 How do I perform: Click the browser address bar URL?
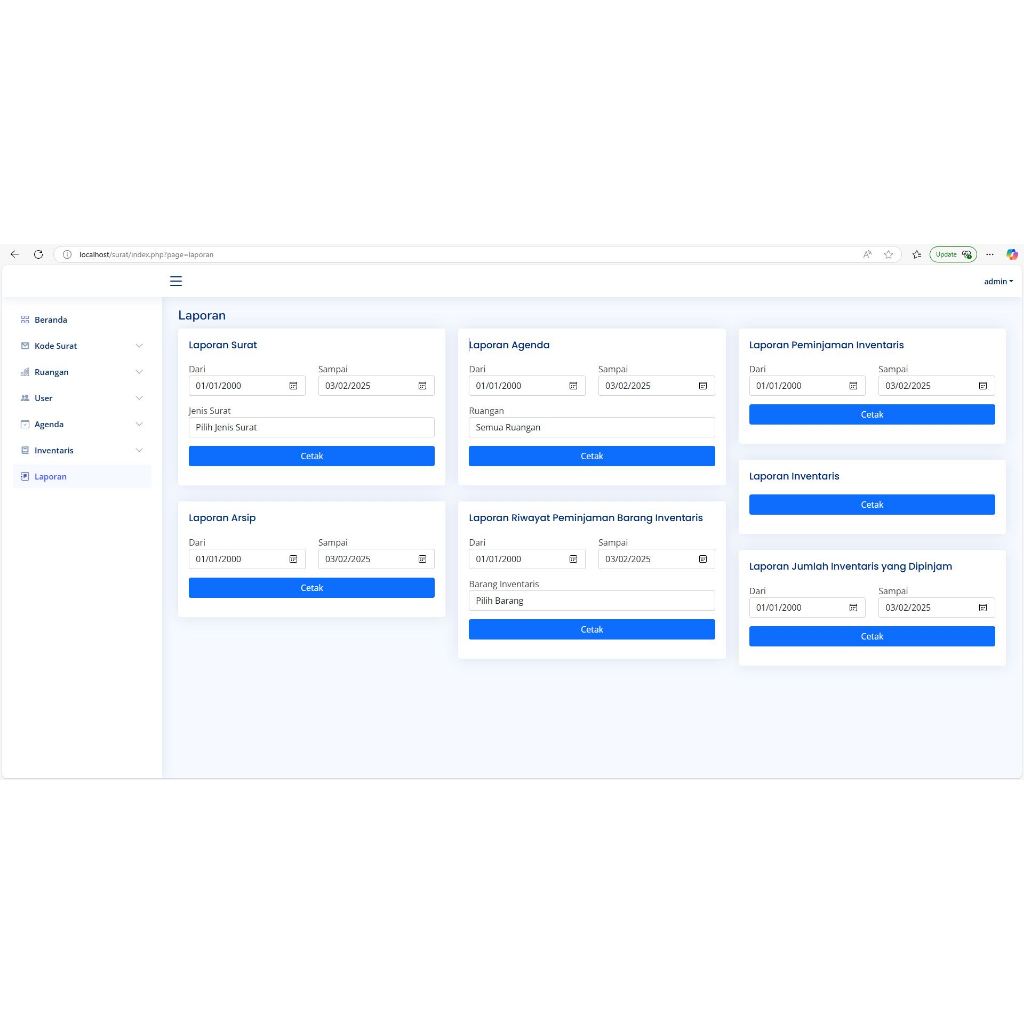coord(146,255)
